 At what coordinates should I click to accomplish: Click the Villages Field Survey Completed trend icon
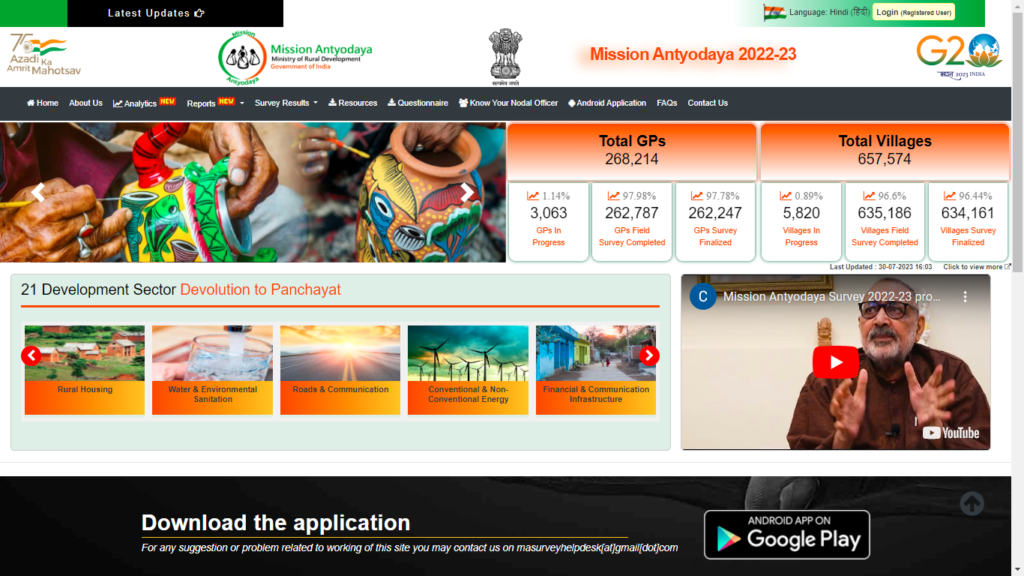[869, 196]
